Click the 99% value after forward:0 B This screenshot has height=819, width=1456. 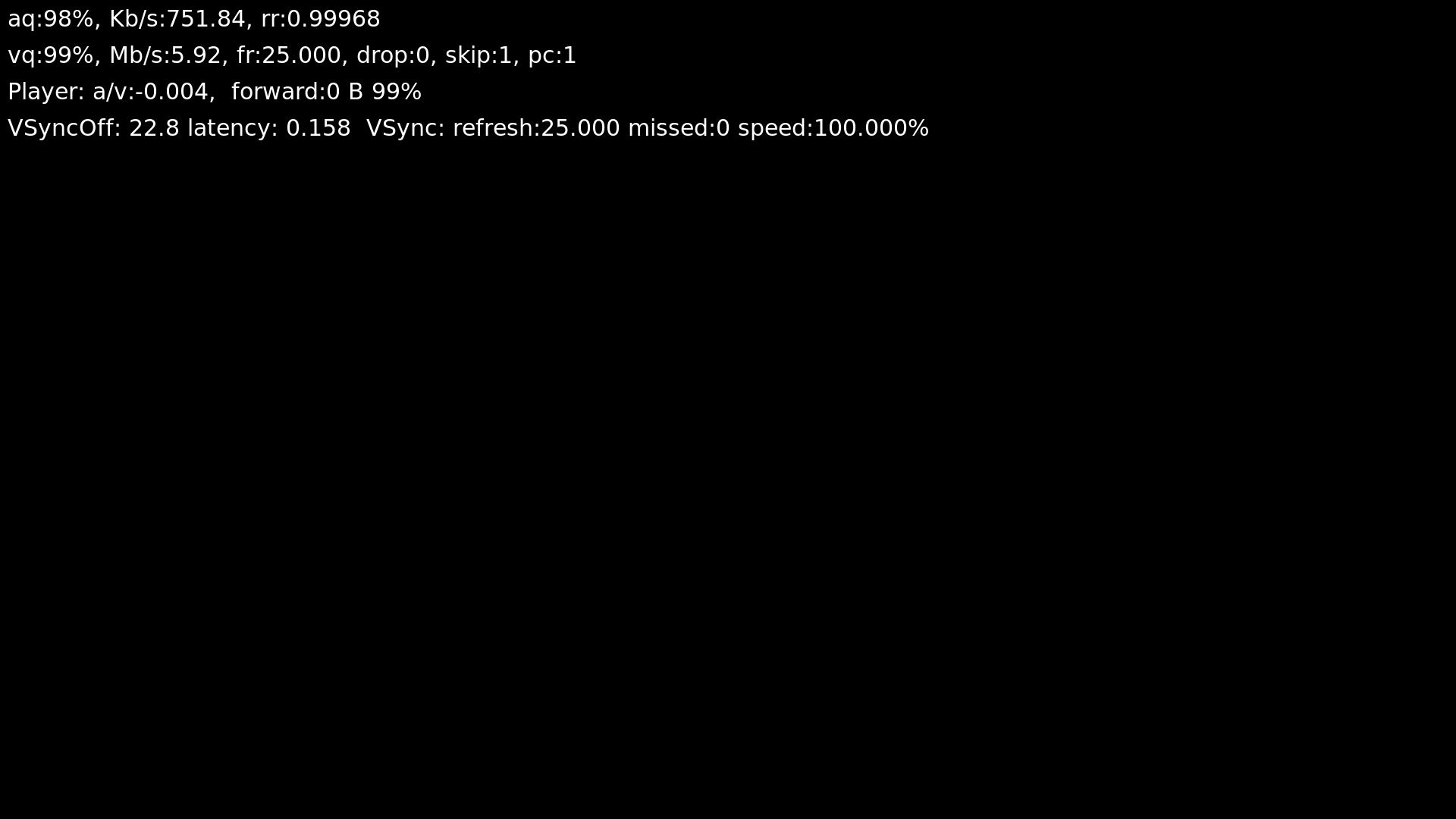(397, 92)
